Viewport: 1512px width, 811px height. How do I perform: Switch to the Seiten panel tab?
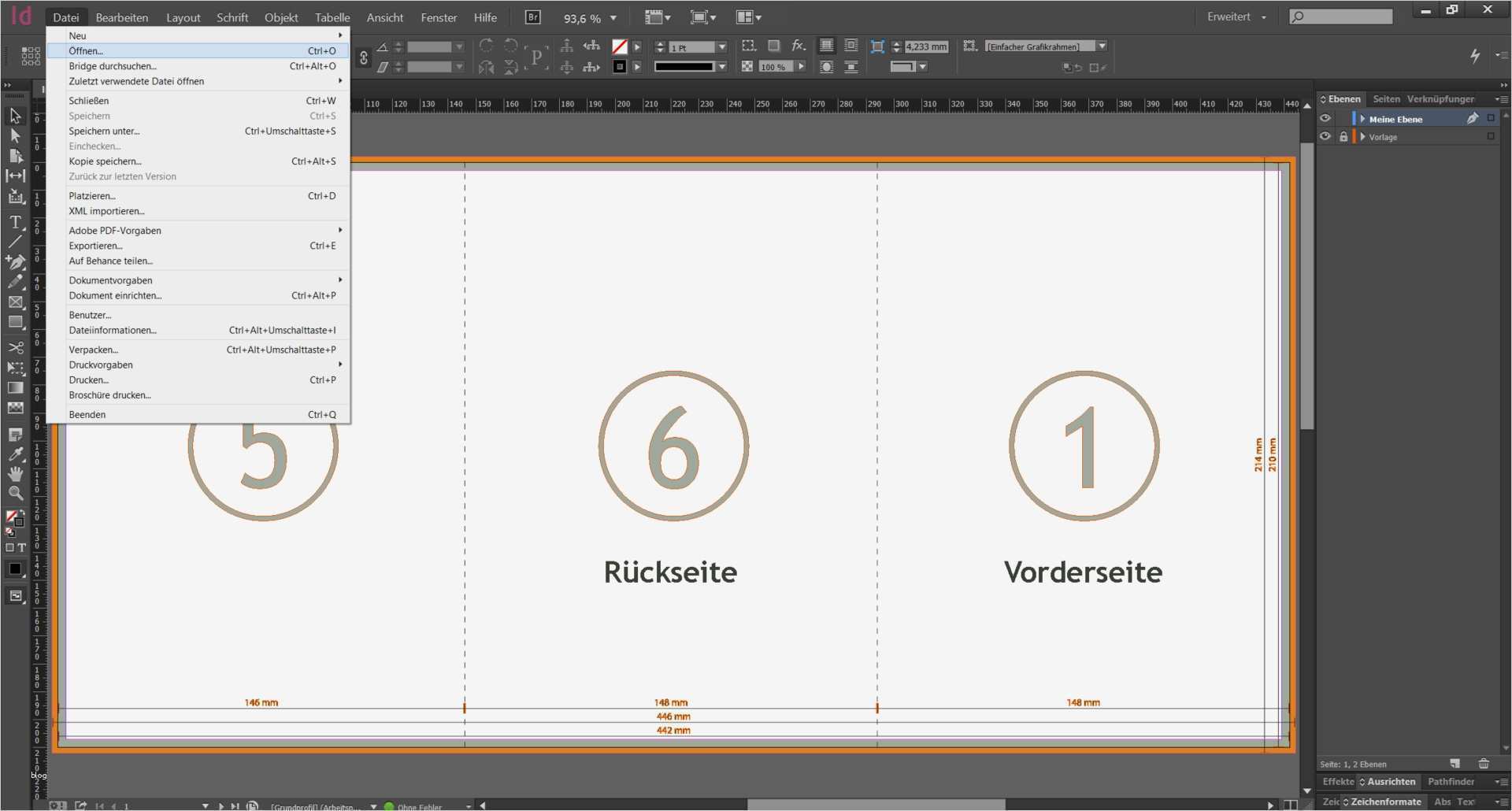1385,98
